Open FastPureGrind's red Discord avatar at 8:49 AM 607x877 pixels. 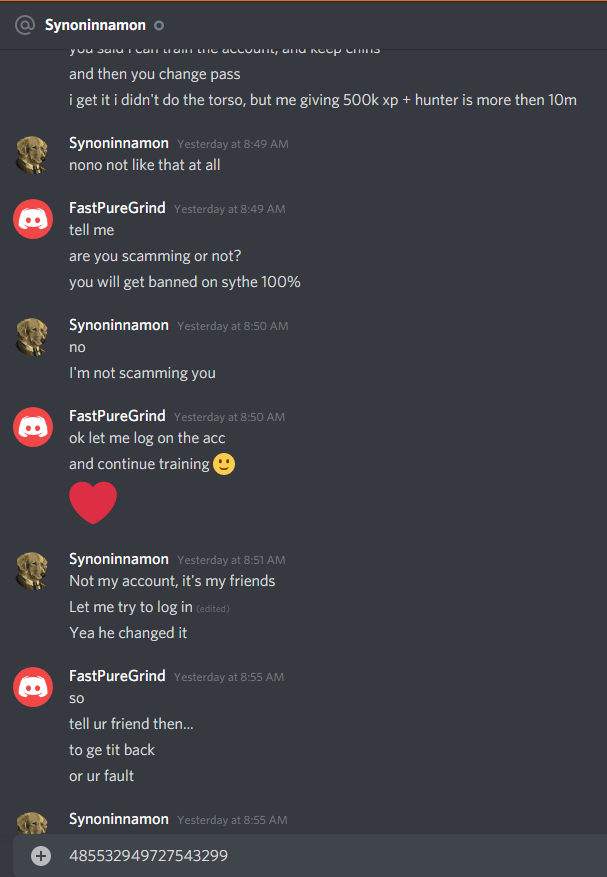[x=32, y=219]
